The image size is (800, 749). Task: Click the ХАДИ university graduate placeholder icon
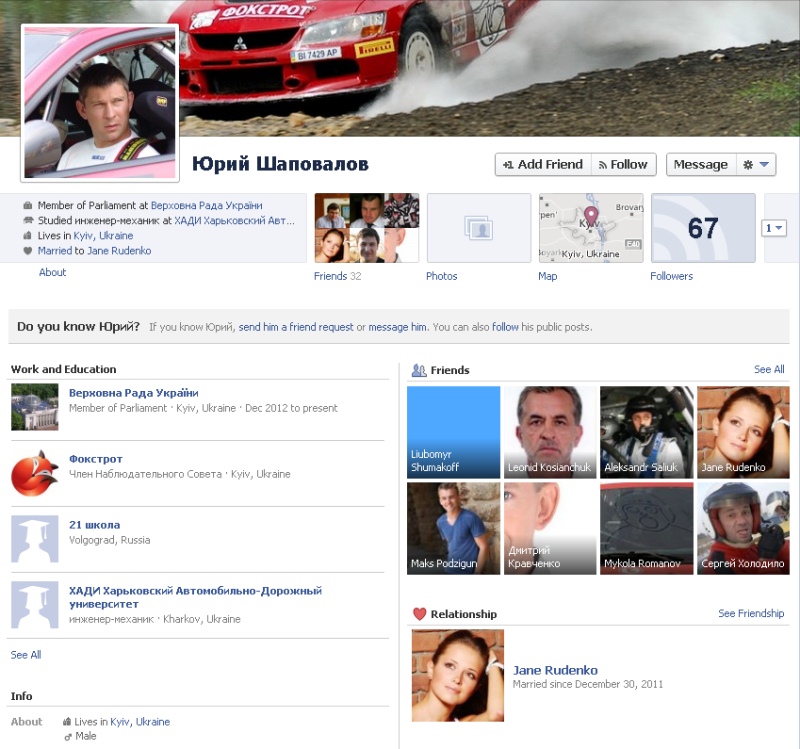[35, 604]
